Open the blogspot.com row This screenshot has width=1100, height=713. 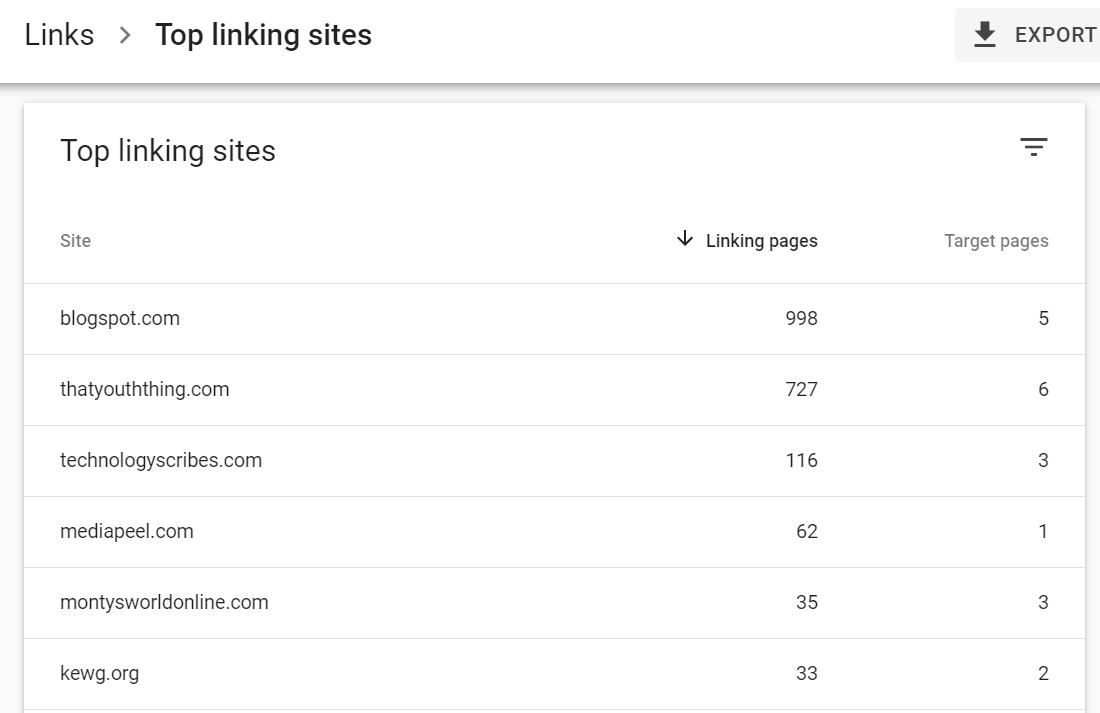pos(554,319)
